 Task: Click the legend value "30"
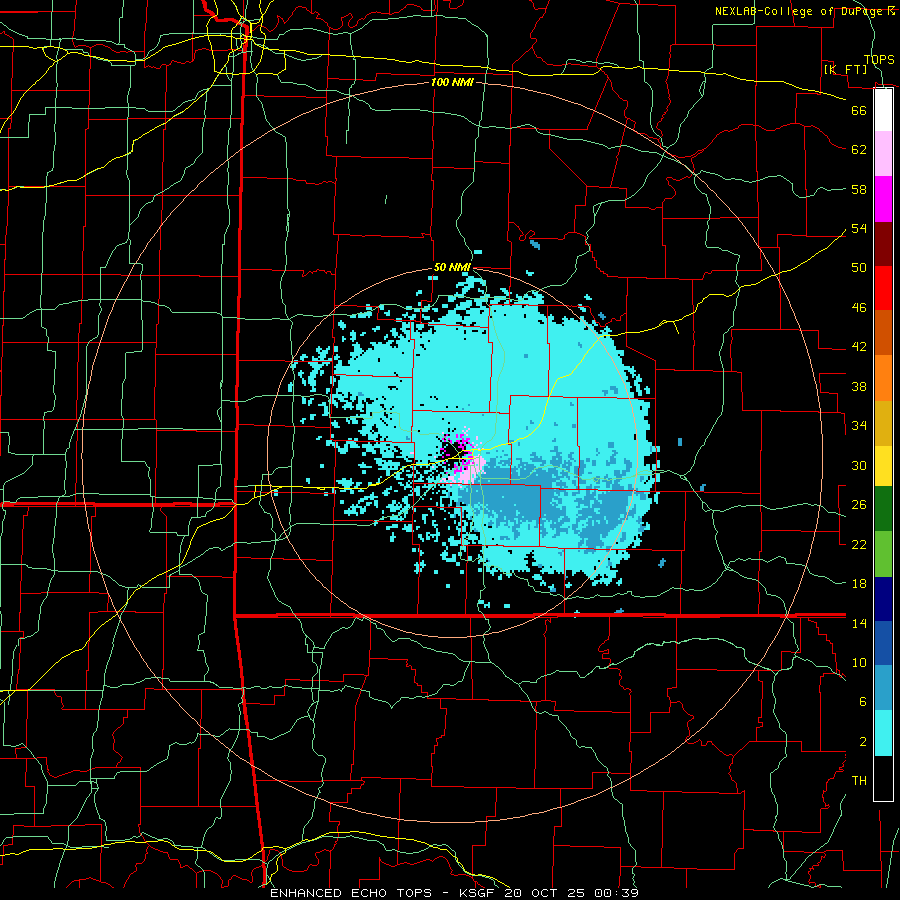(x=859, y=465)
